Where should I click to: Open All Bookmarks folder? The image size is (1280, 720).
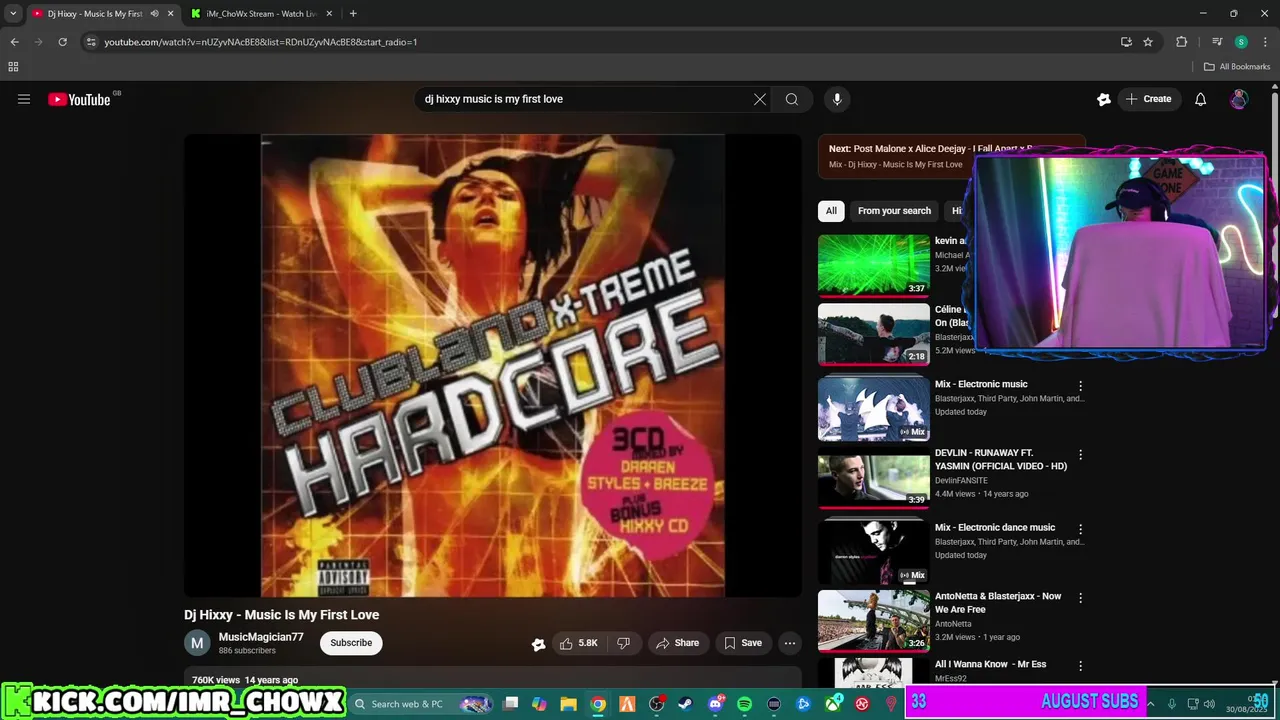(1237, 67)
